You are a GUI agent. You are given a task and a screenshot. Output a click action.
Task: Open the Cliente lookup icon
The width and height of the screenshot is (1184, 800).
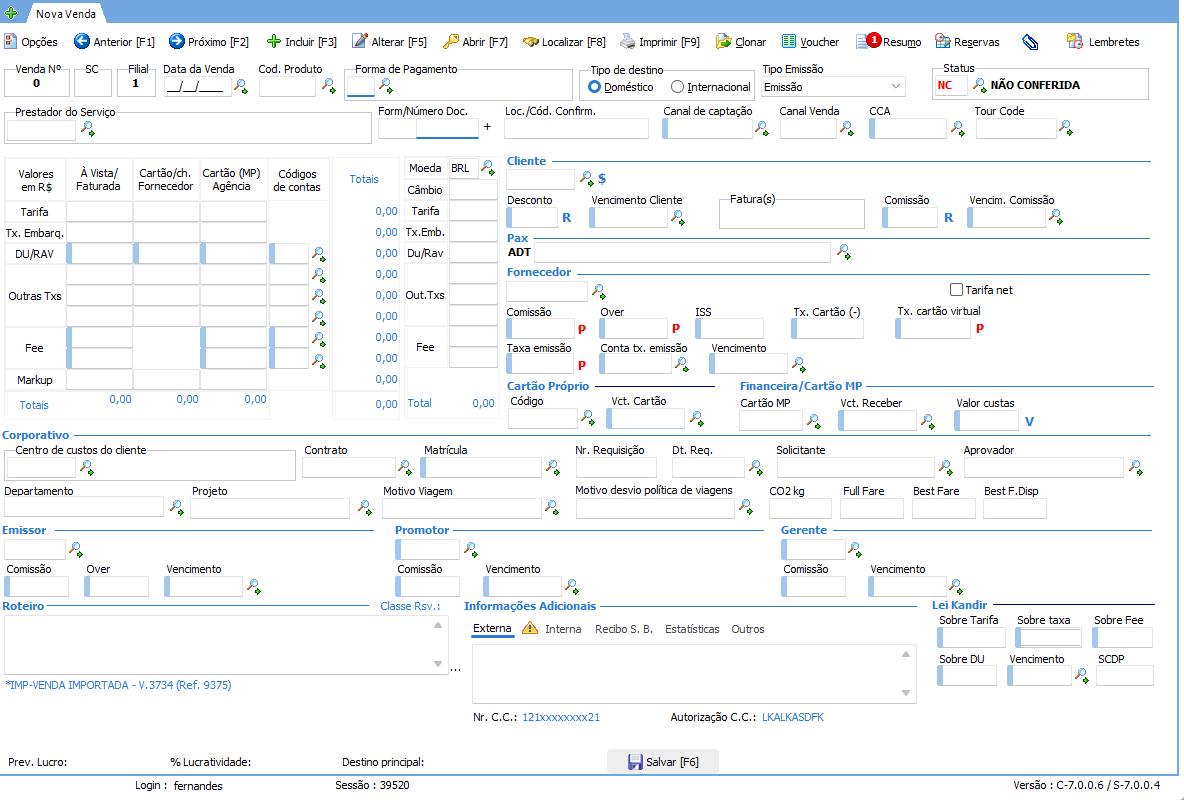pyautogui.click(x=586, y=178)
